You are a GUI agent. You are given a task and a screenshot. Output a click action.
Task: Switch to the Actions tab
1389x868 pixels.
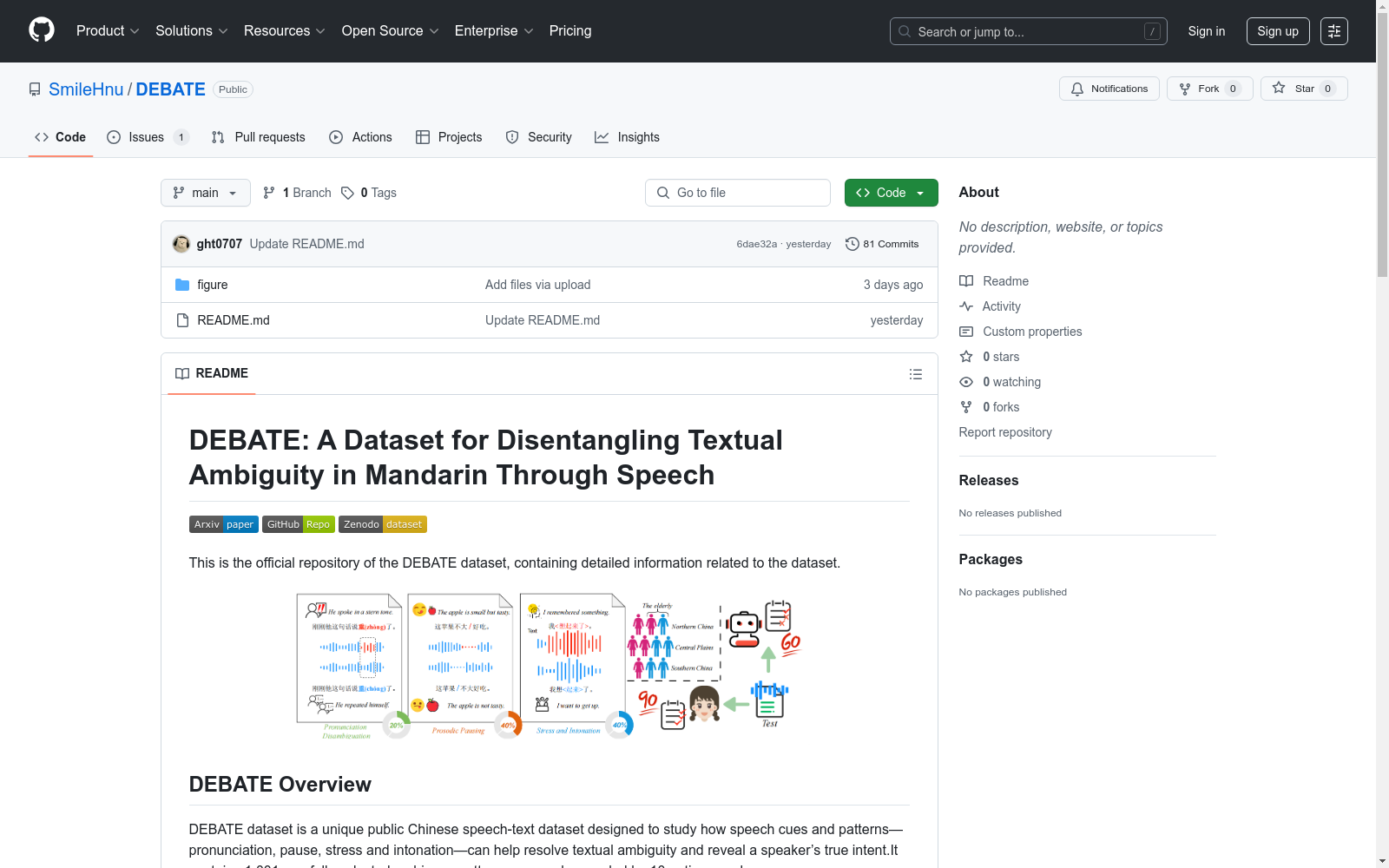360,137
